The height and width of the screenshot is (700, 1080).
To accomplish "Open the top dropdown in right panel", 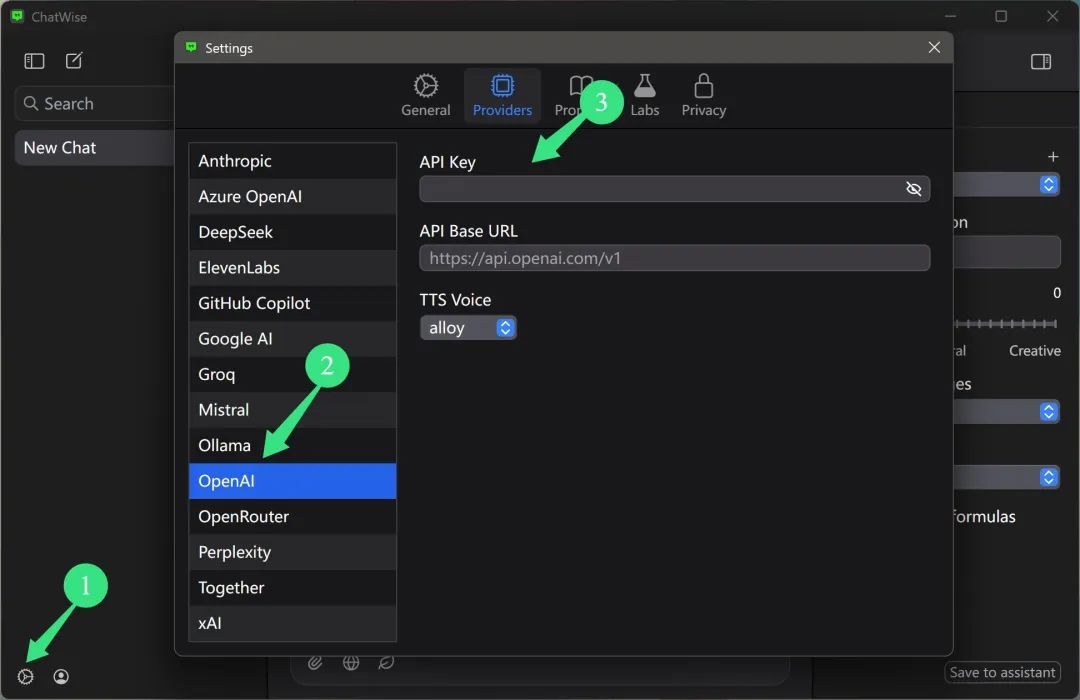I will 1006,185.
